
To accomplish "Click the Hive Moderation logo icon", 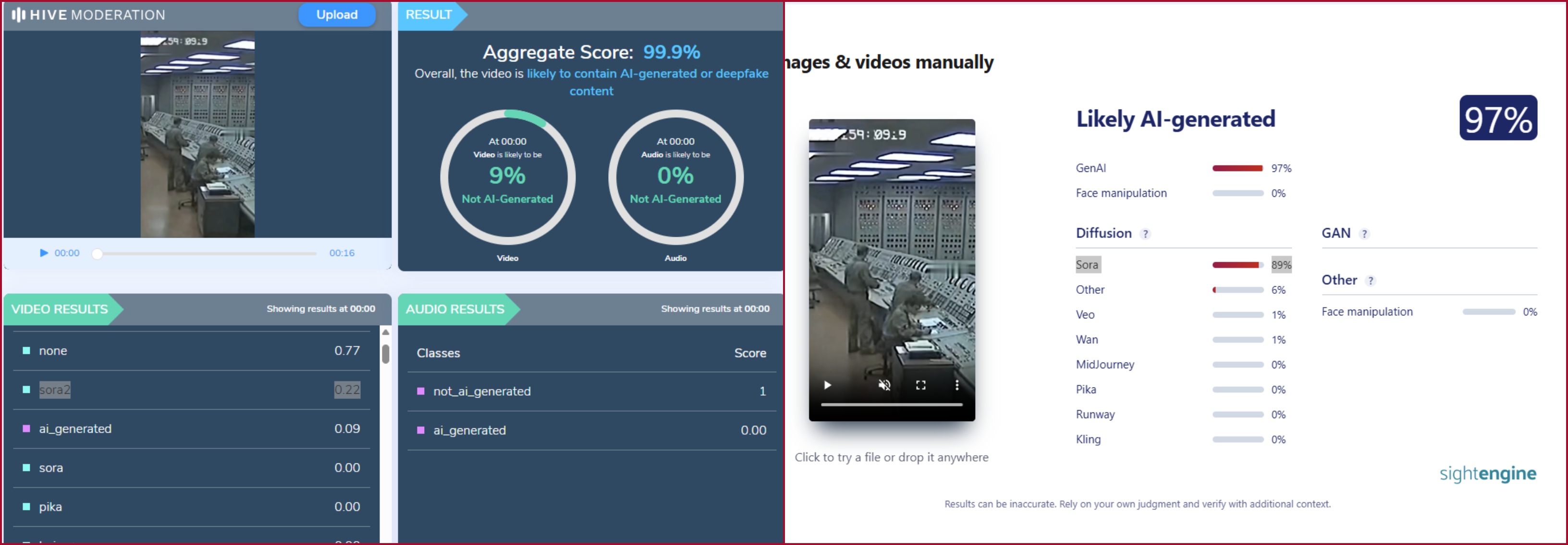I will [18, 14].
